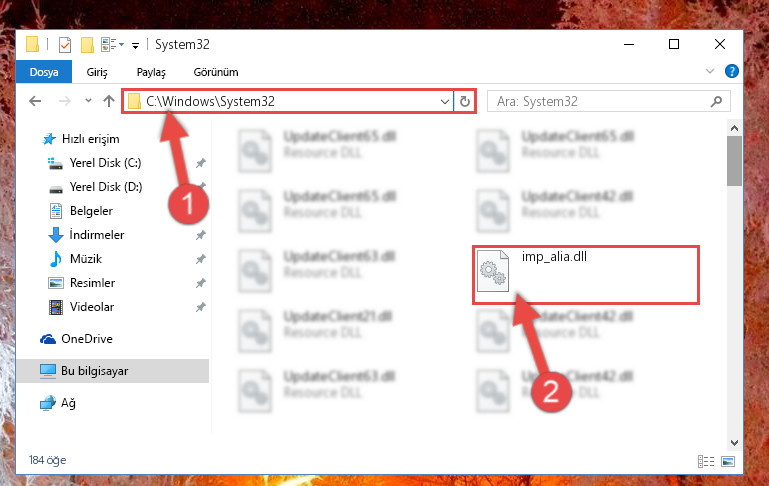The width and height of the screenshot is (769, 486).
Task: Expand the ribbon with the chevron
Action: pos(710,72)
